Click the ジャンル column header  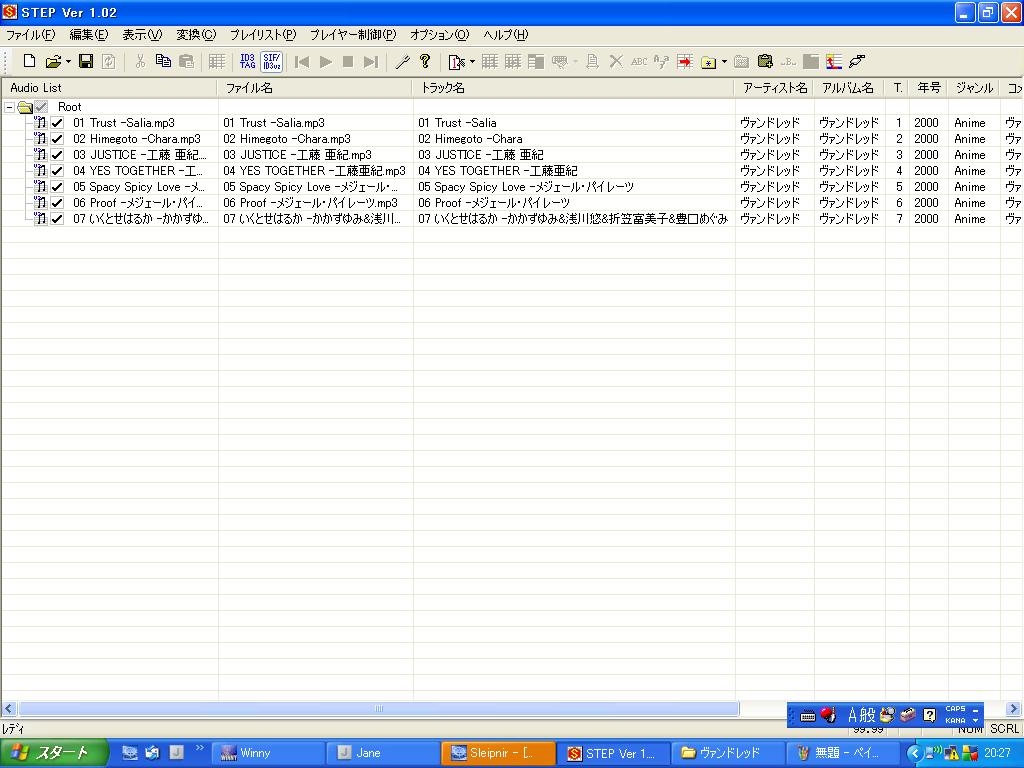(974, 88)
